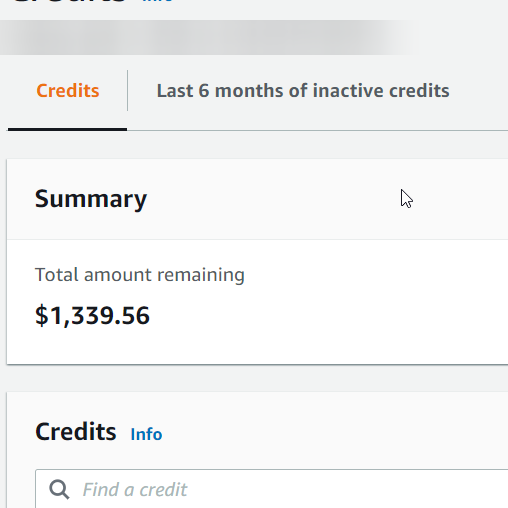The height and width of the screenshot is (508, 508).
Task: Open Last 6 months of inactive credits tab
Action: [x=303, y=91]
